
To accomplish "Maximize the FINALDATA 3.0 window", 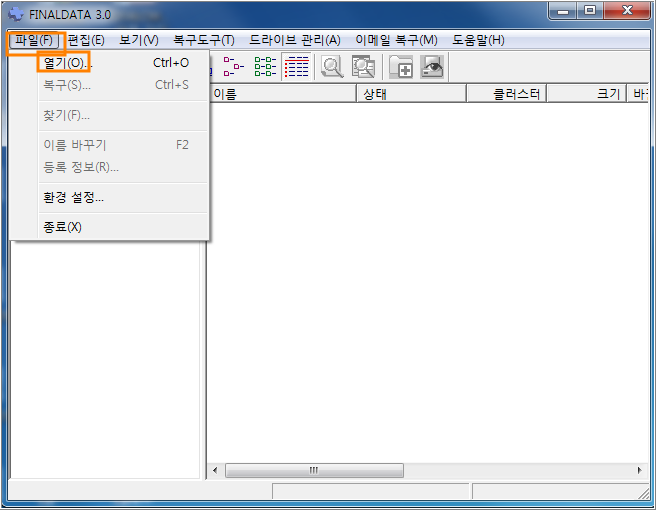I will tap(590, 10).
